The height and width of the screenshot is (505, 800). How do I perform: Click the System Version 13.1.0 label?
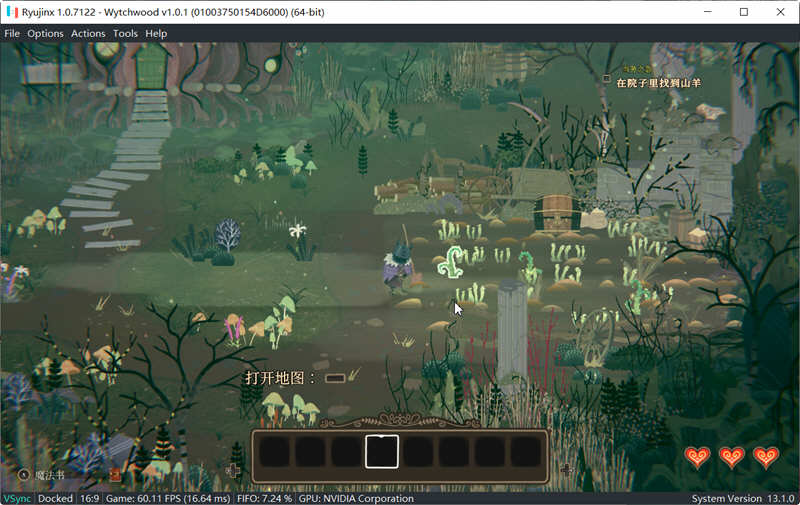click(743, 498)
